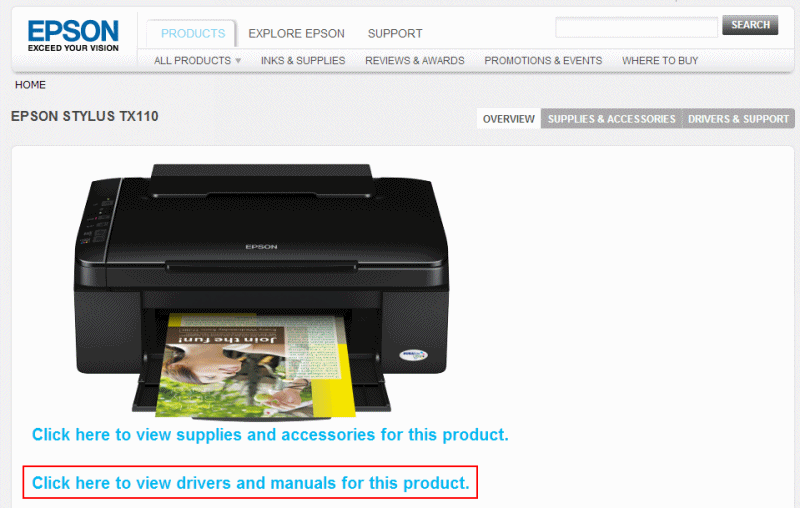
Task: Switch to Drivers & Support tab
Action: click(738, 119)
